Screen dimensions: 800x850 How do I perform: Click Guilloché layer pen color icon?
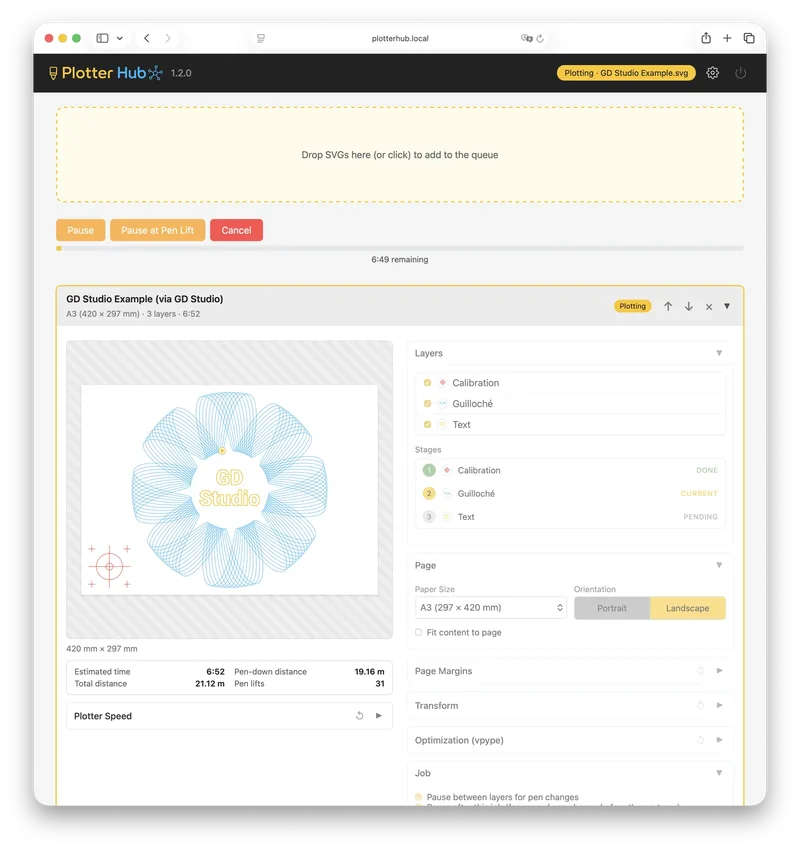tap(442, 403)
